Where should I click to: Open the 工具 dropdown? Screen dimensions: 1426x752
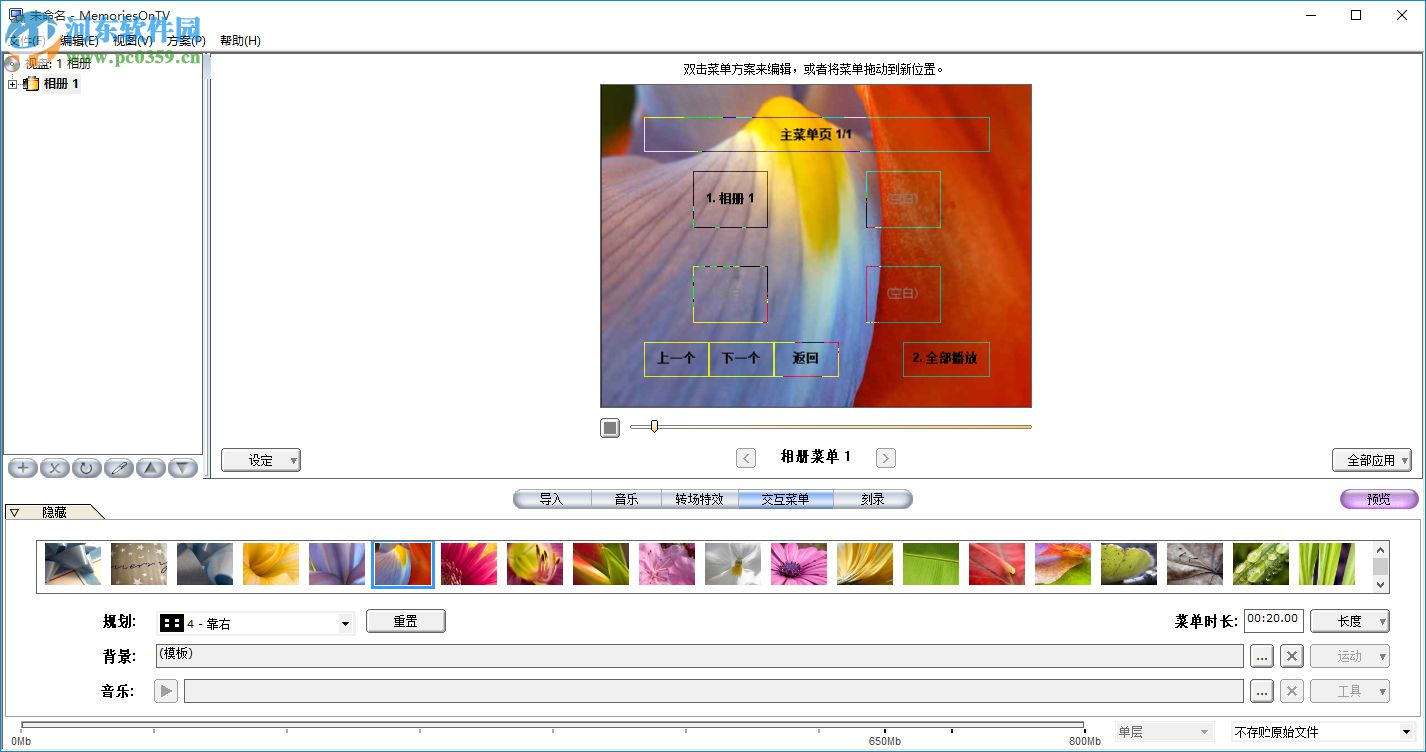1350,691
